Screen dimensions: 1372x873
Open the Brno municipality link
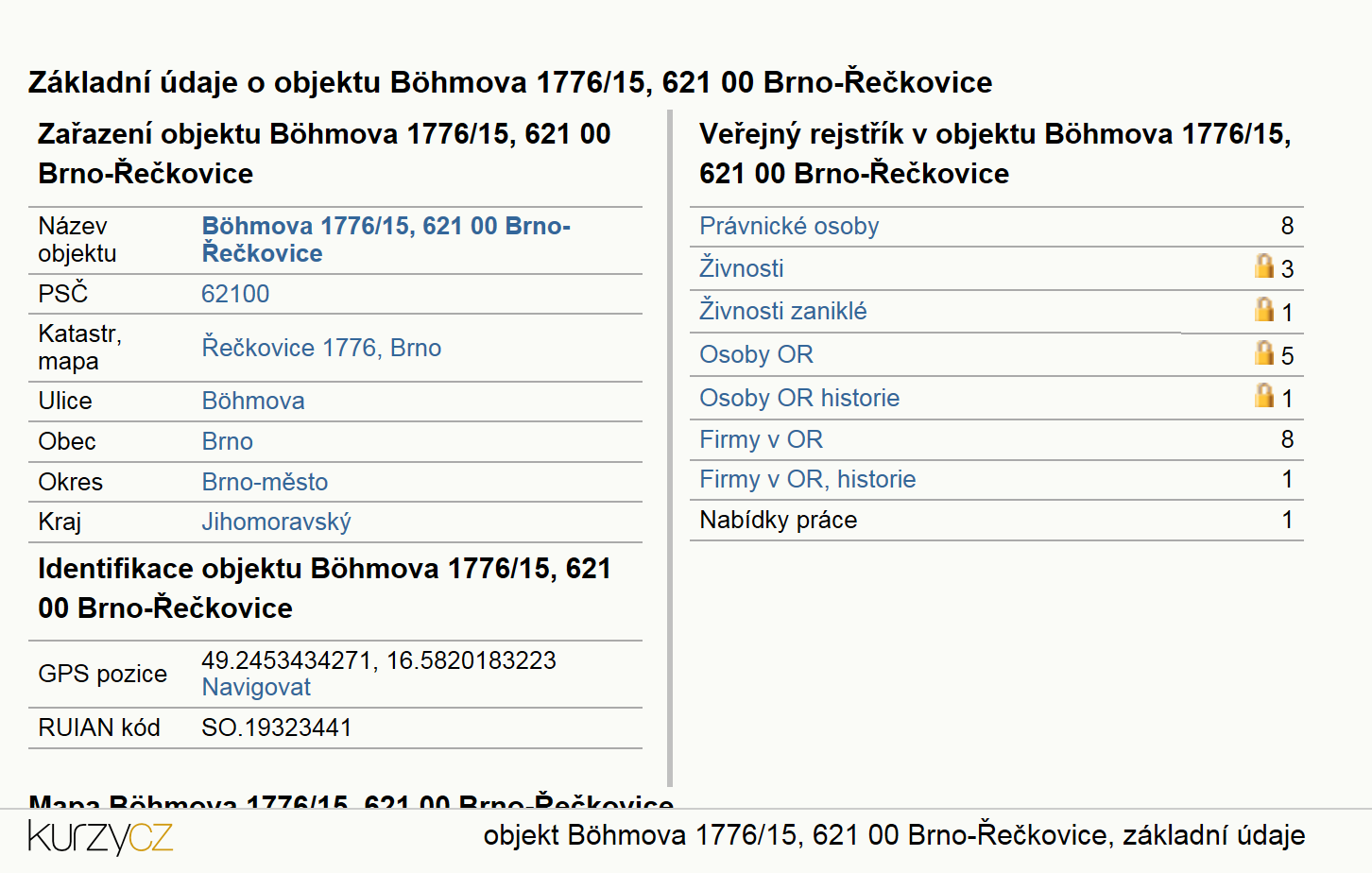[x=228, y=441]
